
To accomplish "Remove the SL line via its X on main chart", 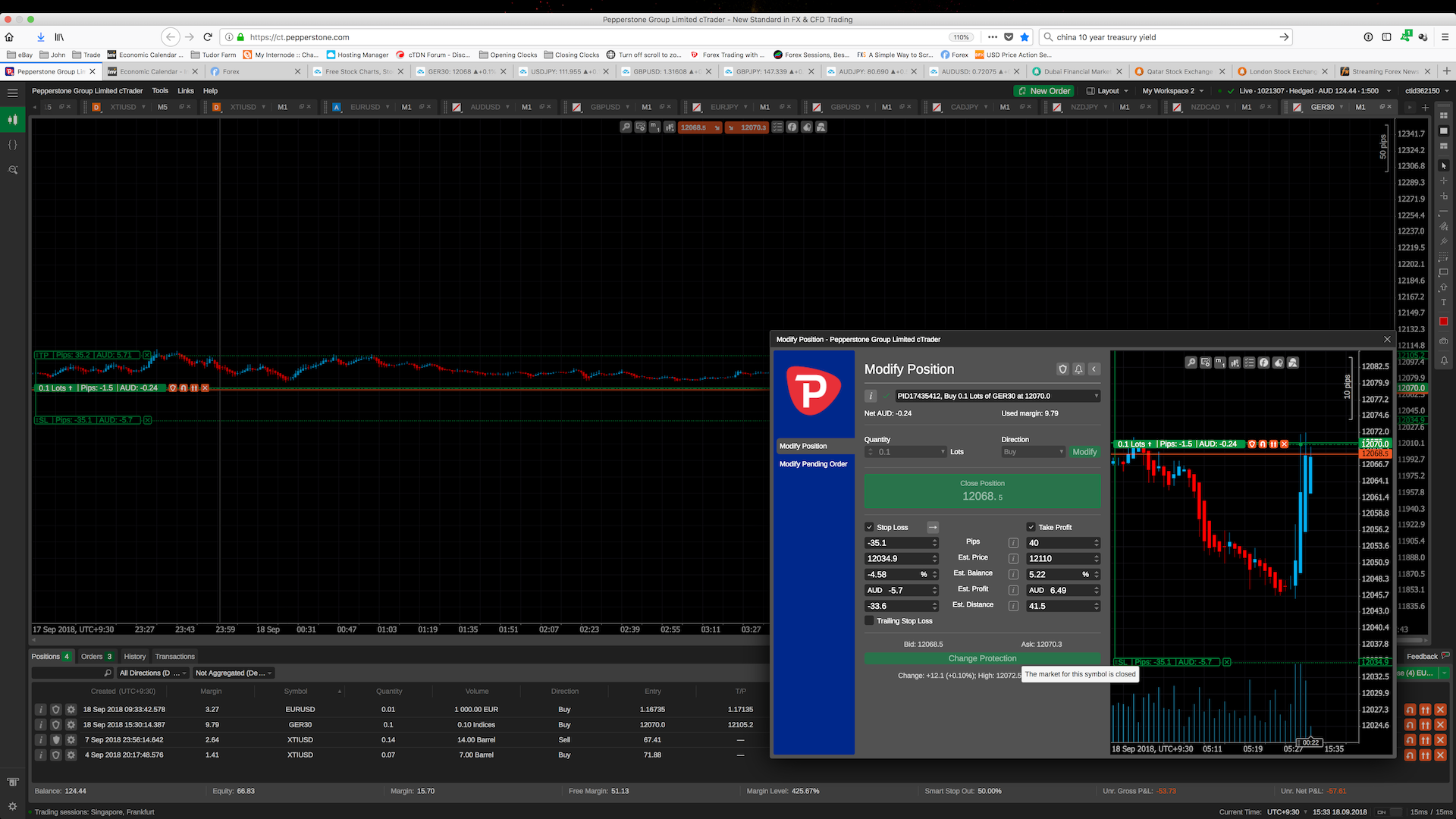I will click(x=147, y=420).
